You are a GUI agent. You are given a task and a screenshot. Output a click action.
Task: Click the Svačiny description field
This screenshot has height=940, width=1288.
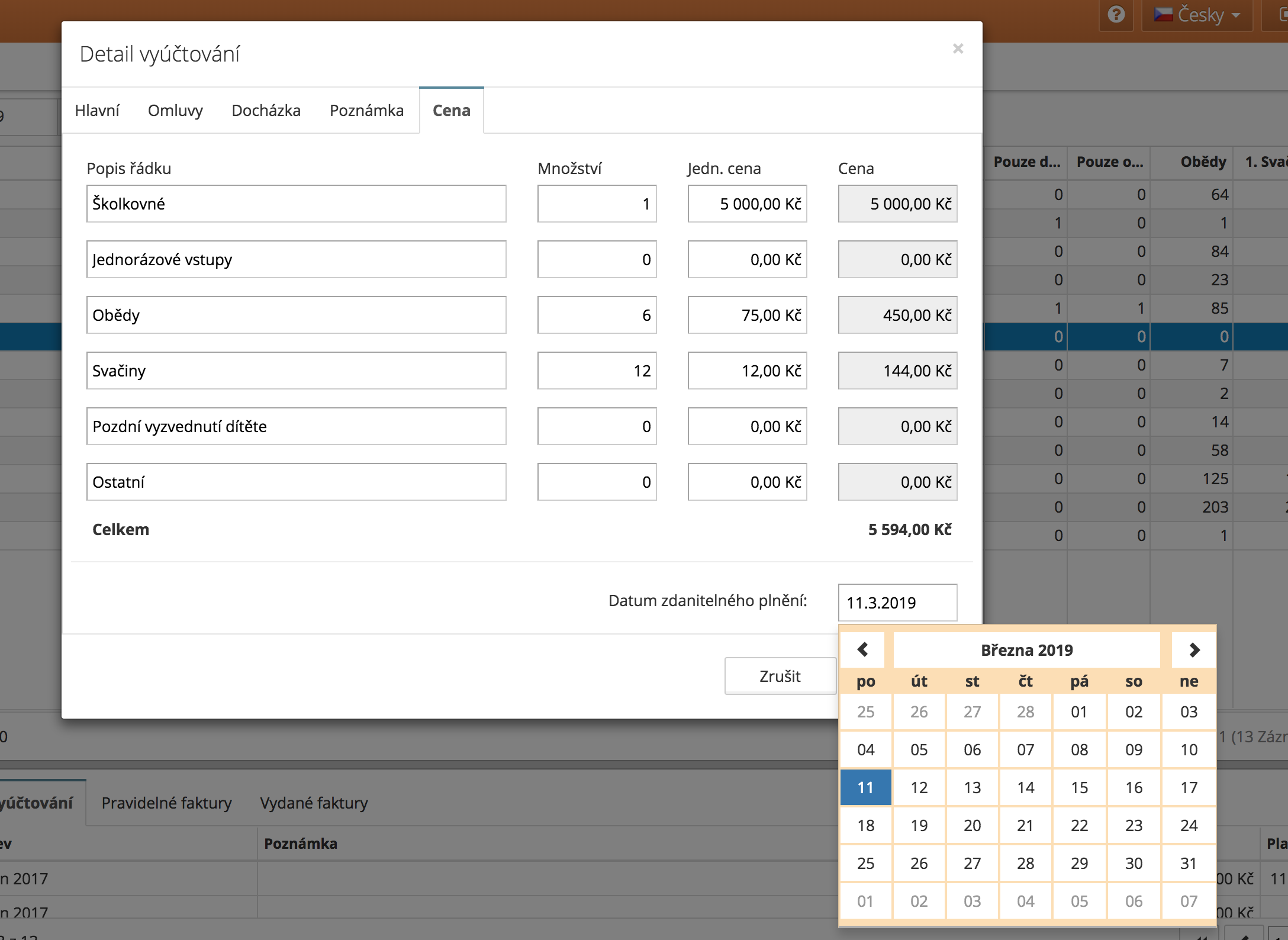[x=296, y=371]
